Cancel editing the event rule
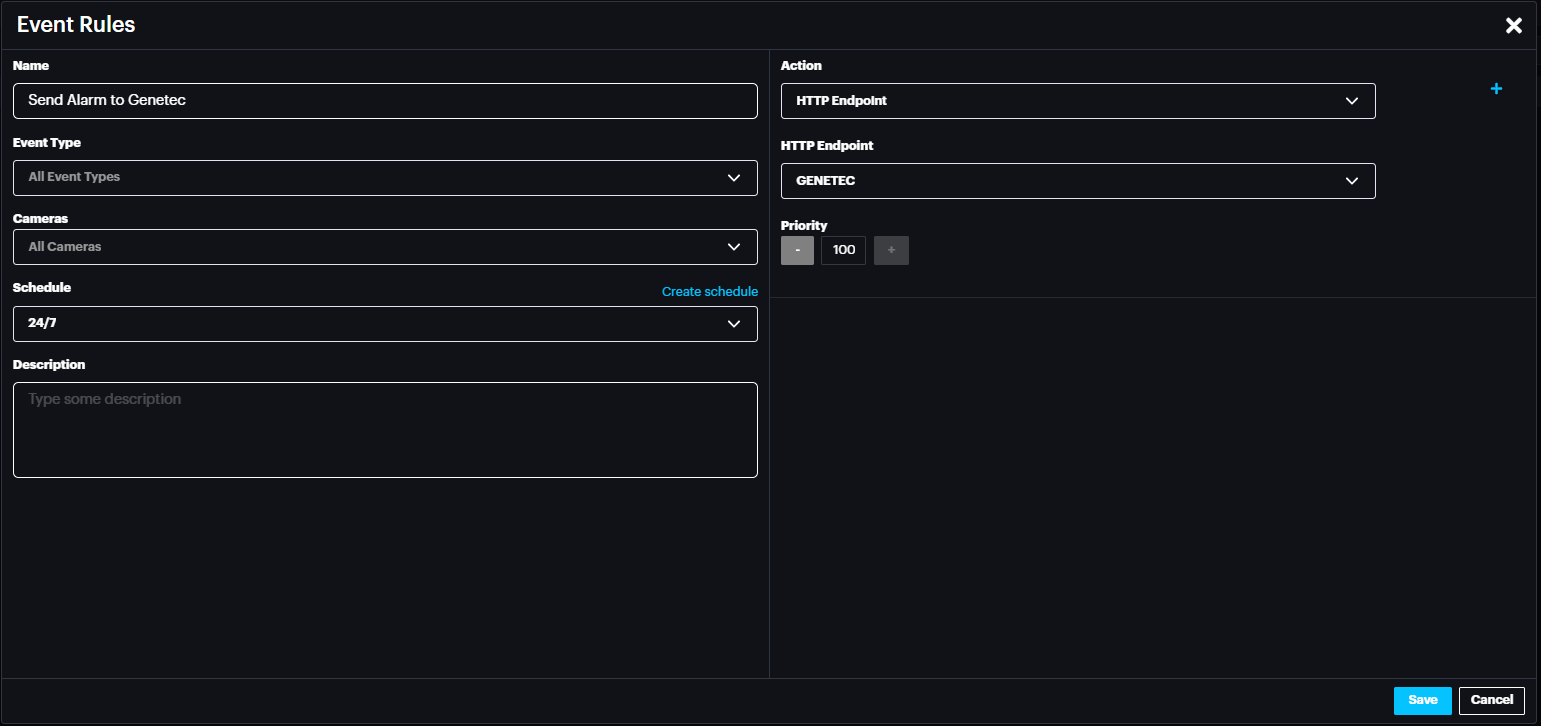This screenshot has height=726, width=1541. pyautogui.click(x=1491, y=700)
